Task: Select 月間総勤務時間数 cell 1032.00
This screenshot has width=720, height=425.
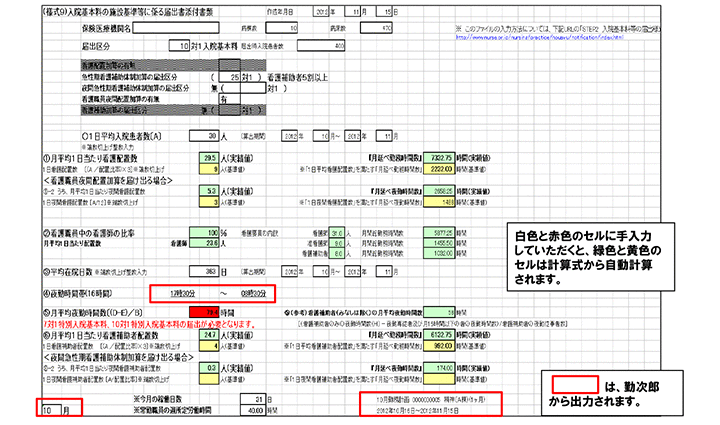Action: [439, 253]
